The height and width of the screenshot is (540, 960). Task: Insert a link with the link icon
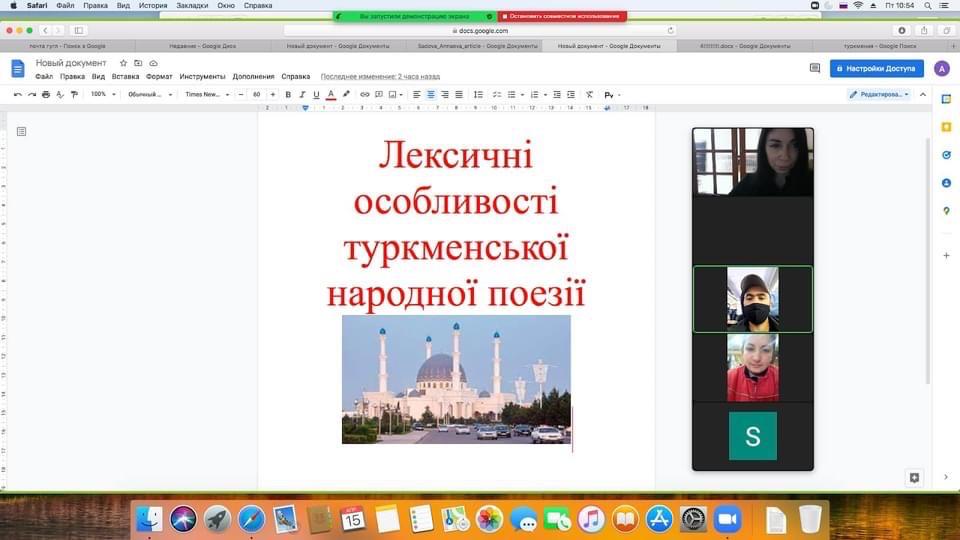(365, 94)
